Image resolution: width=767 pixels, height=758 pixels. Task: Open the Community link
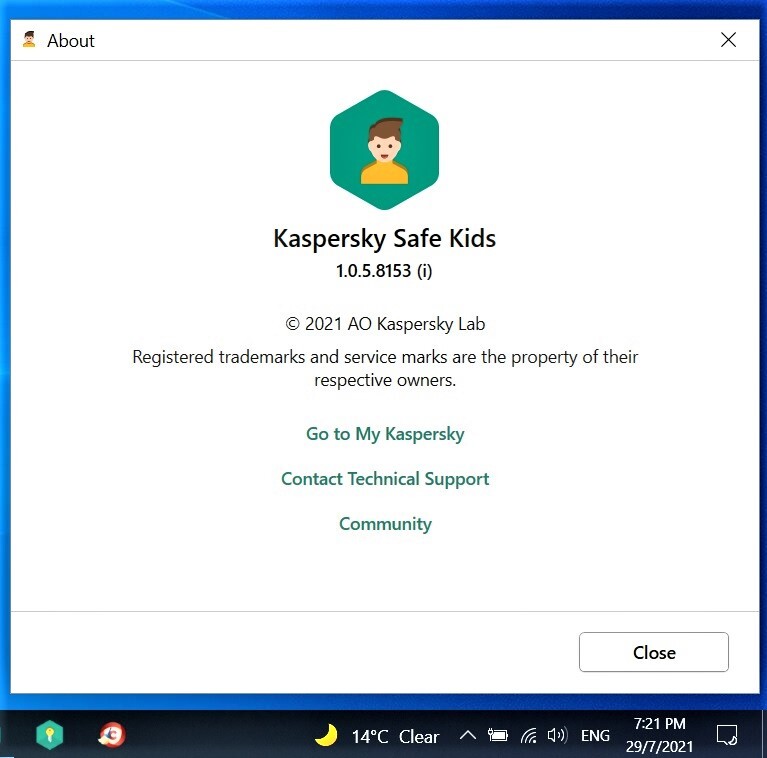click(385, 524)
